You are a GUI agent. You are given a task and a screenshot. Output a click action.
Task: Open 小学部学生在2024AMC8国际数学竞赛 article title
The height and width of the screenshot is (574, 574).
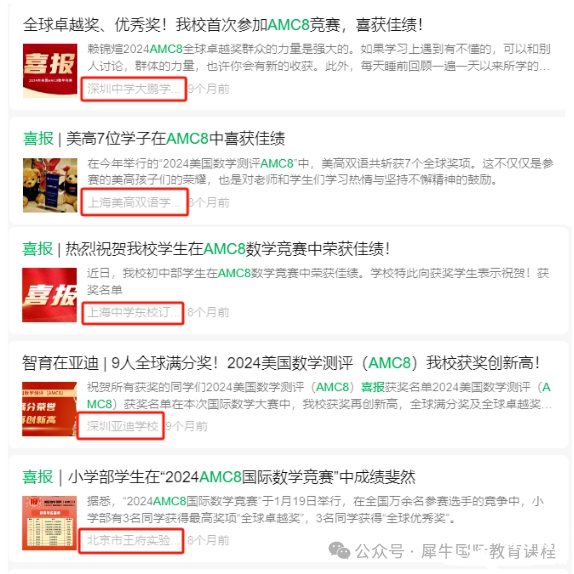pos(219,477)
